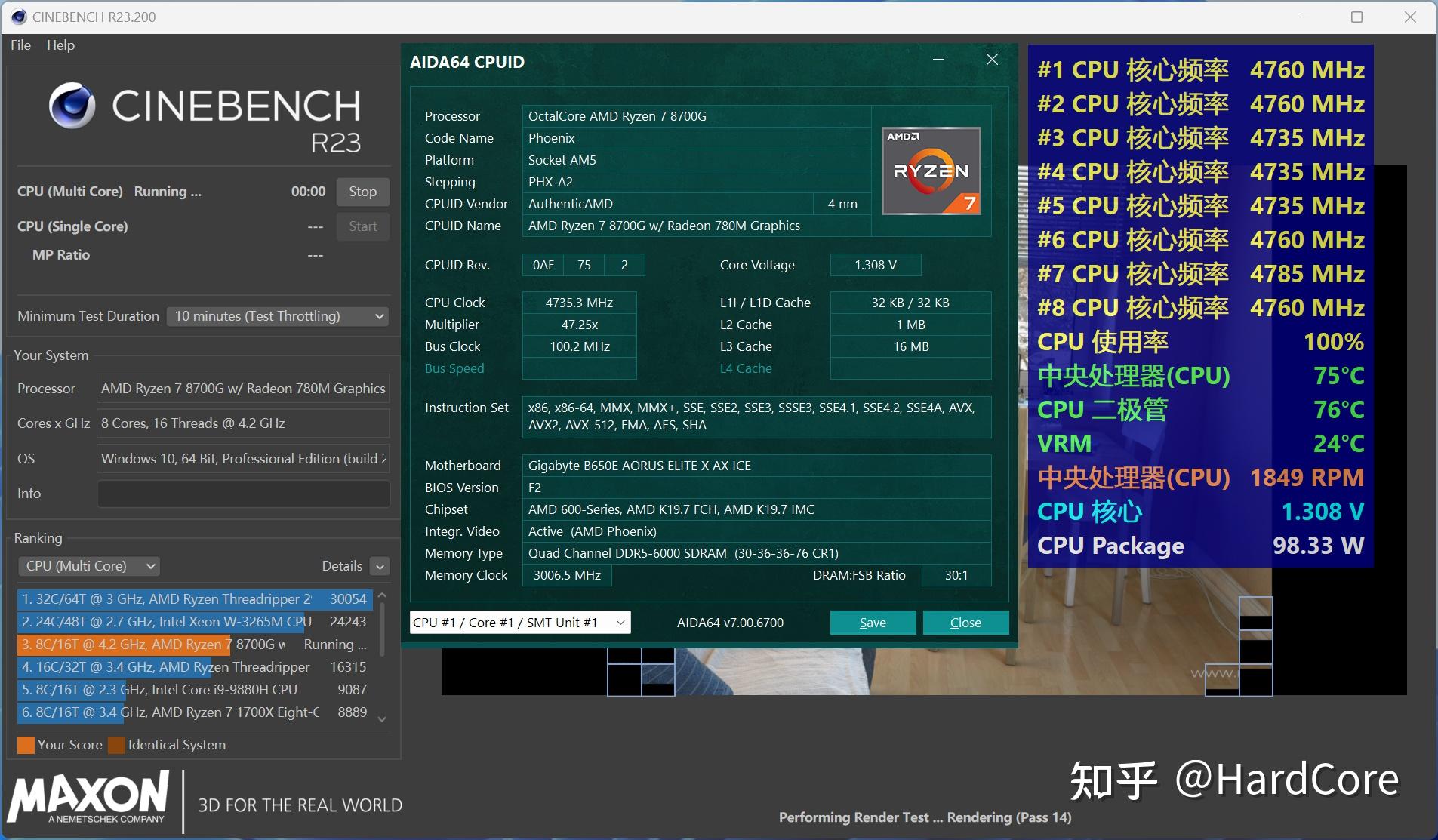Click the Maxon logo at bottom left
This screenshot has height=840, width=1438.
click(89, 798)
